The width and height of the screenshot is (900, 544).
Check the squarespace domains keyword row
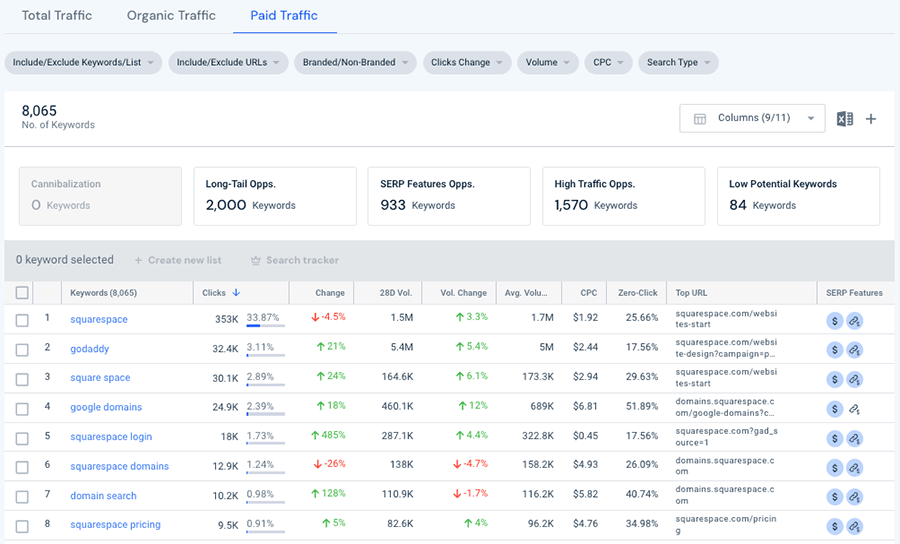coord(22,468)
